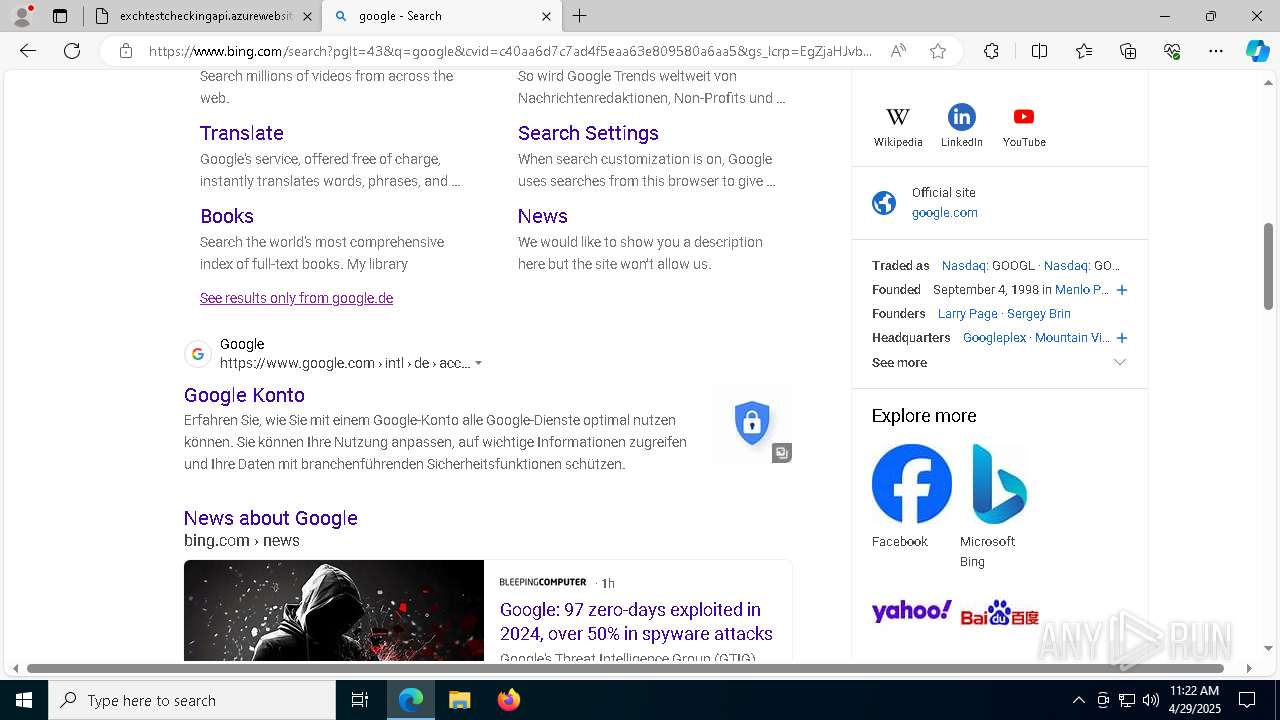
Task: Click the image overlay icon on Google Konto thumbnail
Action: pos(782,453)
